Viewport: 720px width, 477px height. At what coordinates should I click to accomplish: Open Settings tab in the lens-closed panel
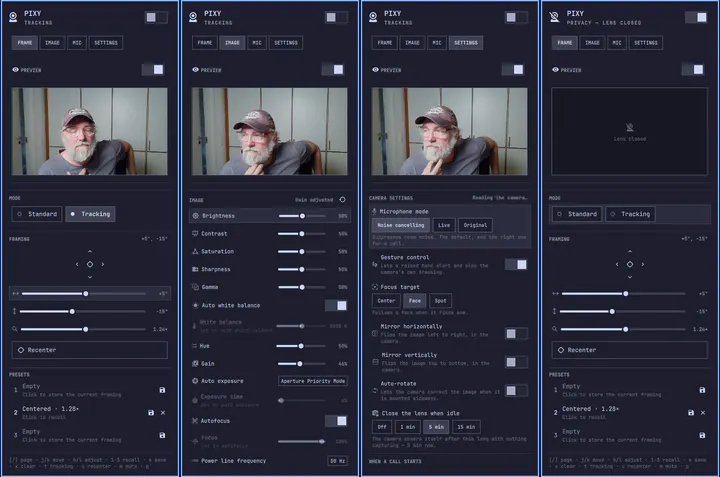click(x=646, y=43)
